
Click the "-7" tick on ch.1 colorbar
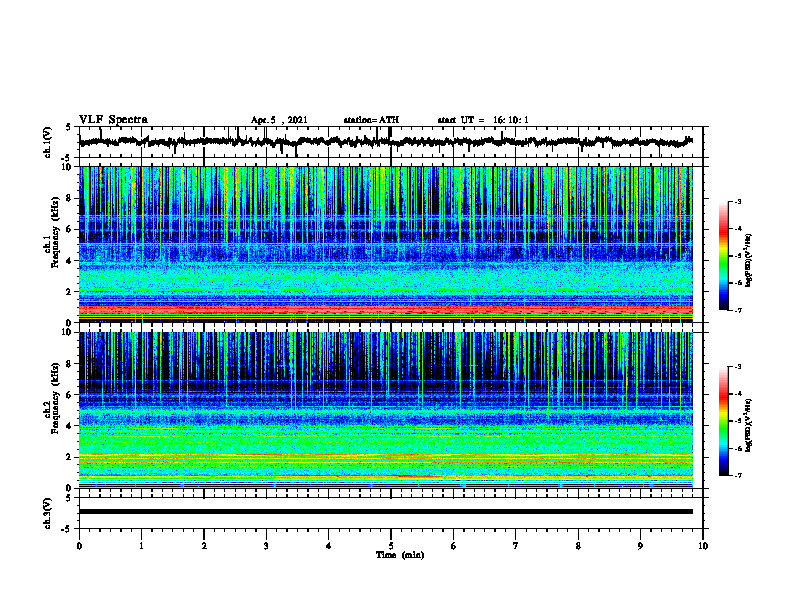point(738,310)
